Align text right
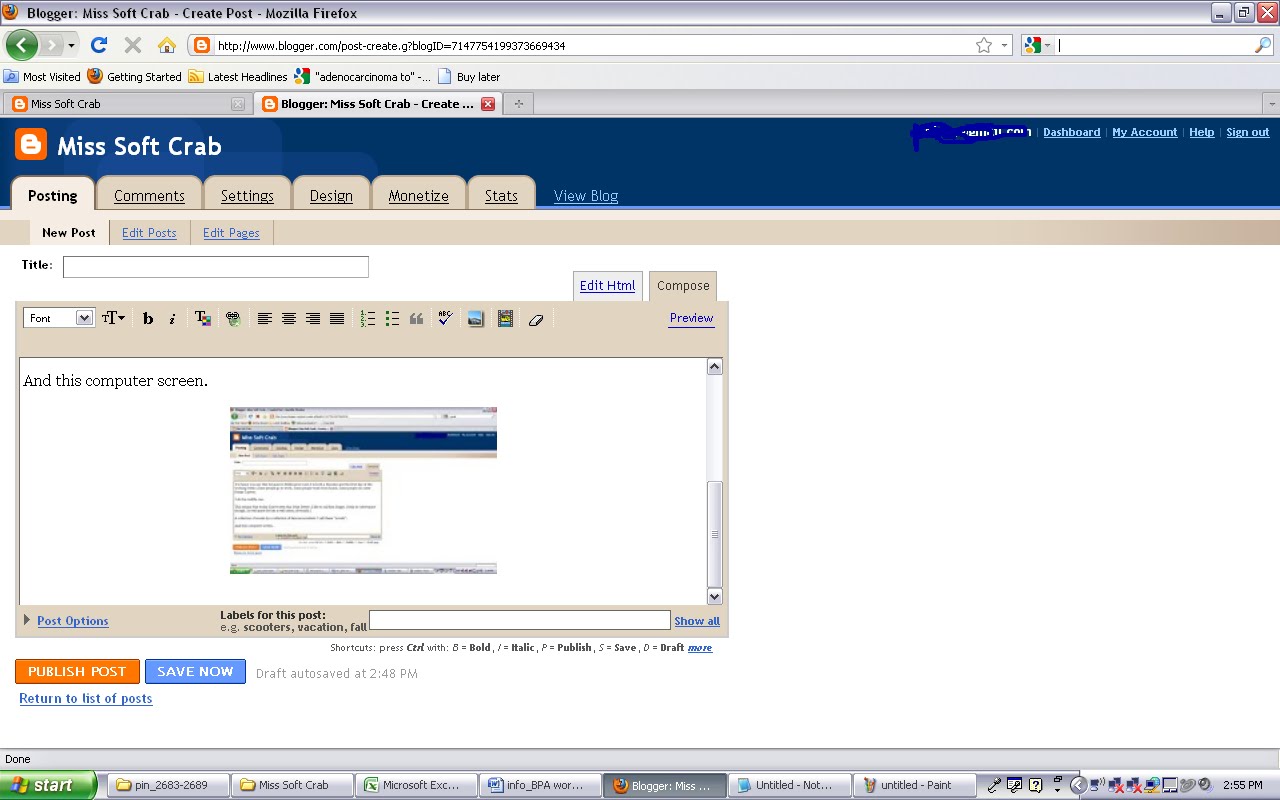The image size is (1280, 800). 313,319
